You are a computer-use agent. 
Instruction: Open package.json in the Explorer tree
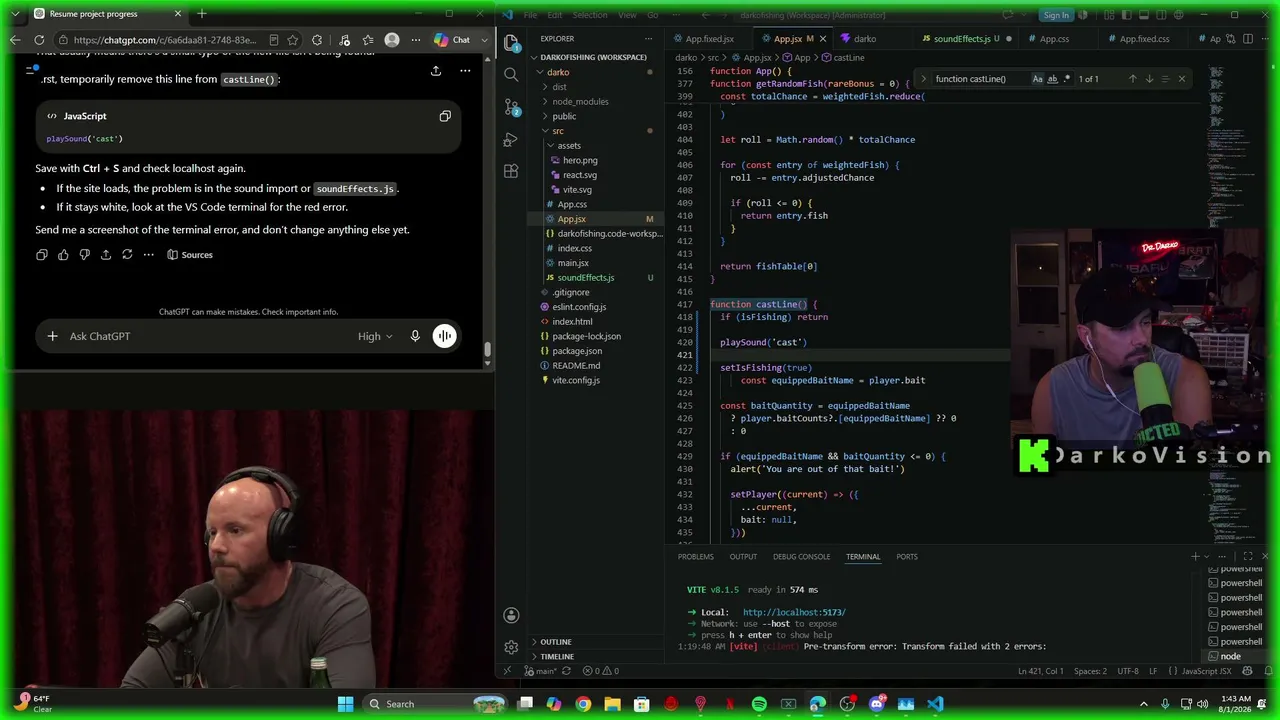(x=577, y=351)
